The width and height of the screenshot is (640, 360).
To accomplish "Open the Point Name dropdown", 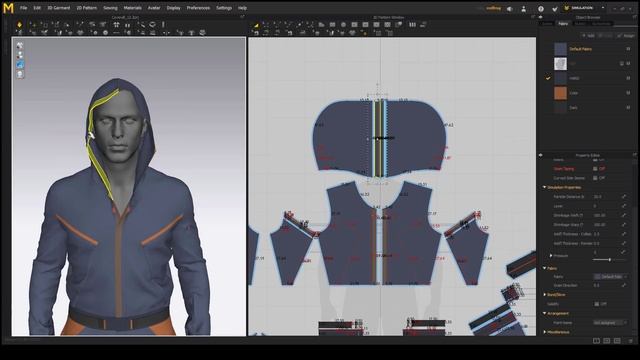I will click(610, 323).
